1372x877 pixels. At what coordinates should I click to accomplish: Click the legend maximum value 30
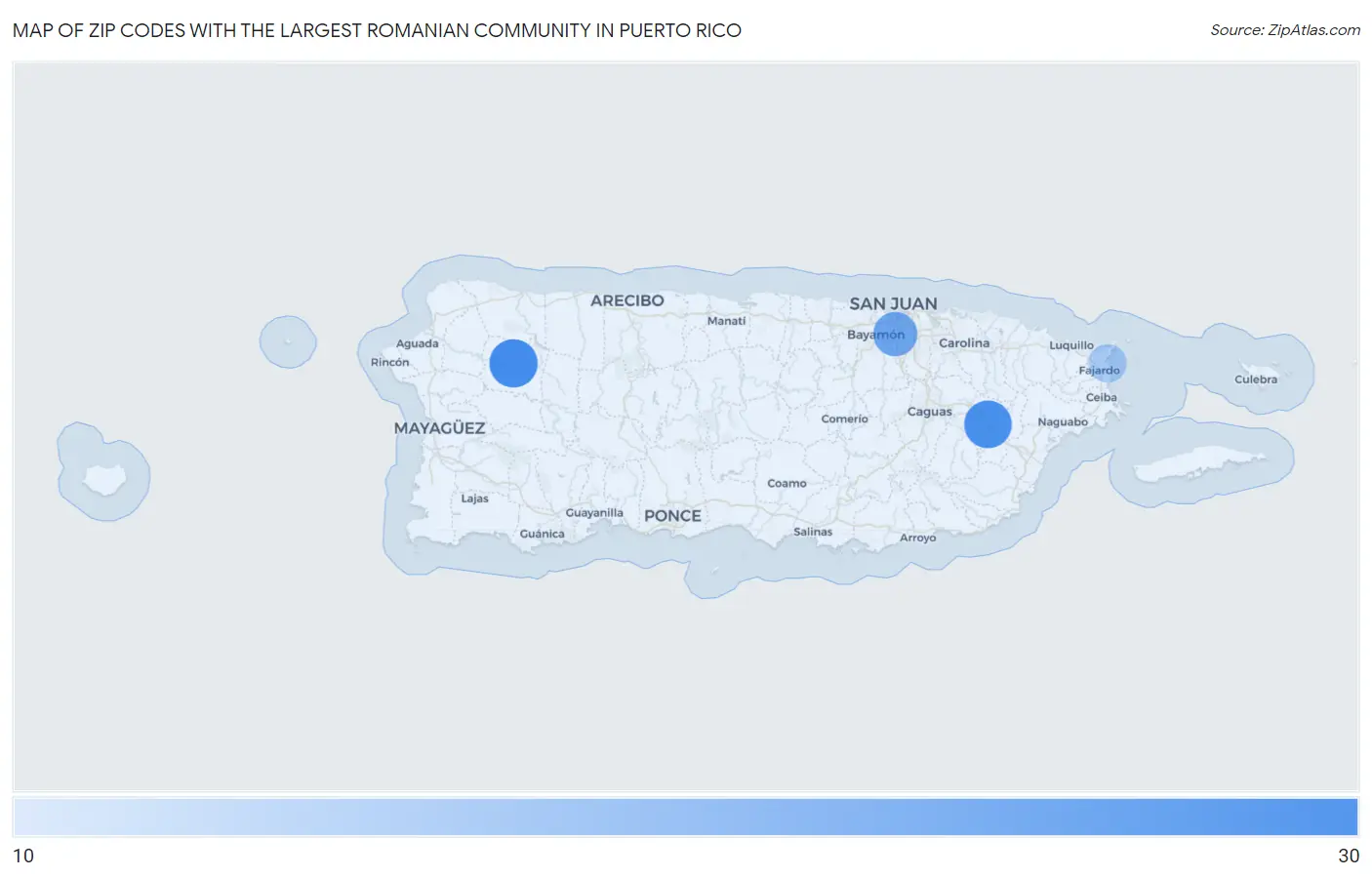(1349, 856)
